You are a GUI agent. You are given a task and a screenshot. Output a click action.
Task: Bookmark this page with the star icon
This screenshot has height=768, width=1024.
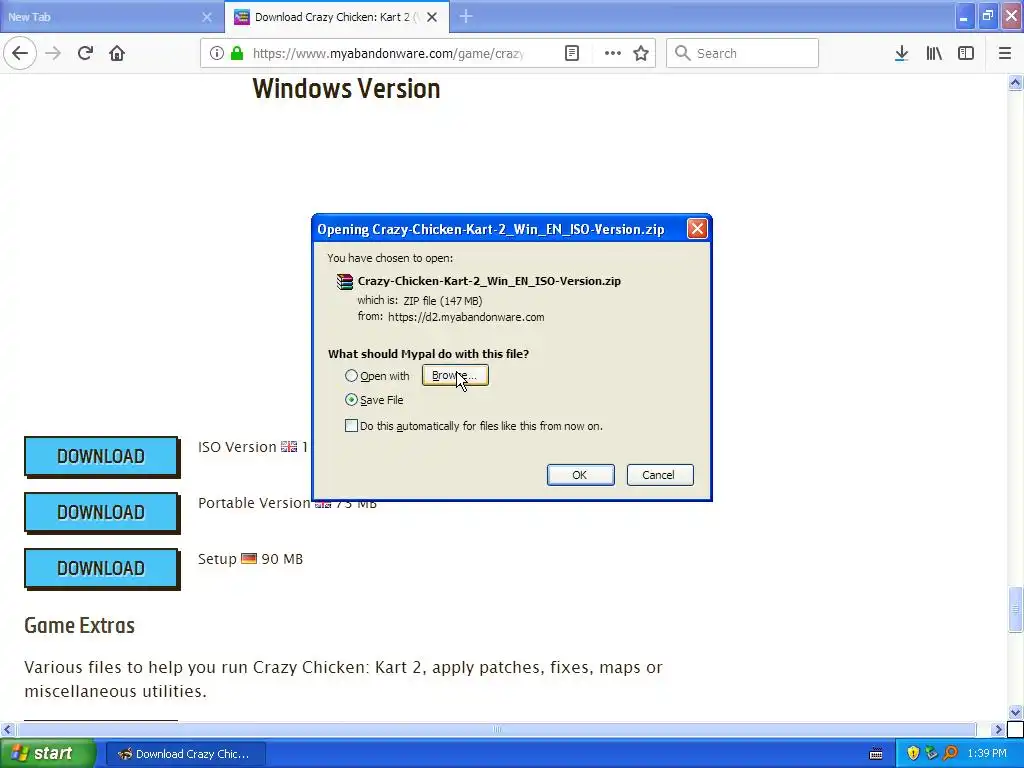(x=641, y=53)
